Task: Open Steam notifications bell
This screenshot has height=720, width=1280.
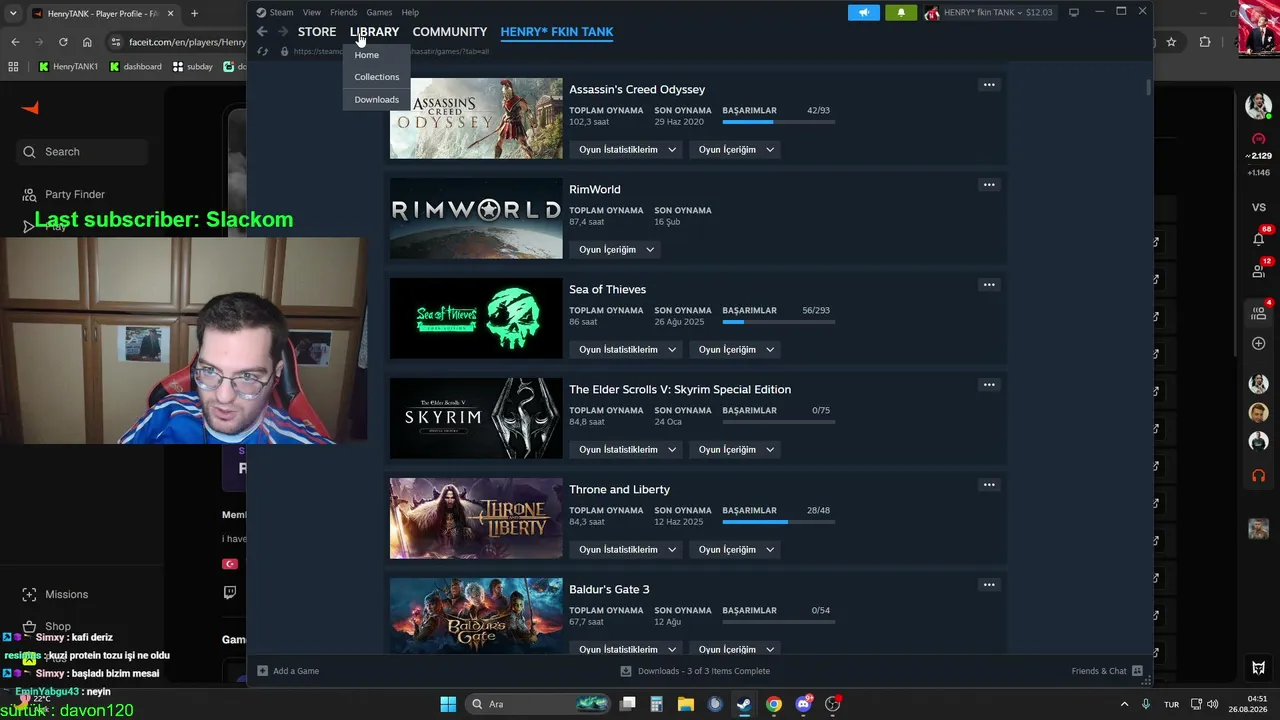Action: coord(901,12)
